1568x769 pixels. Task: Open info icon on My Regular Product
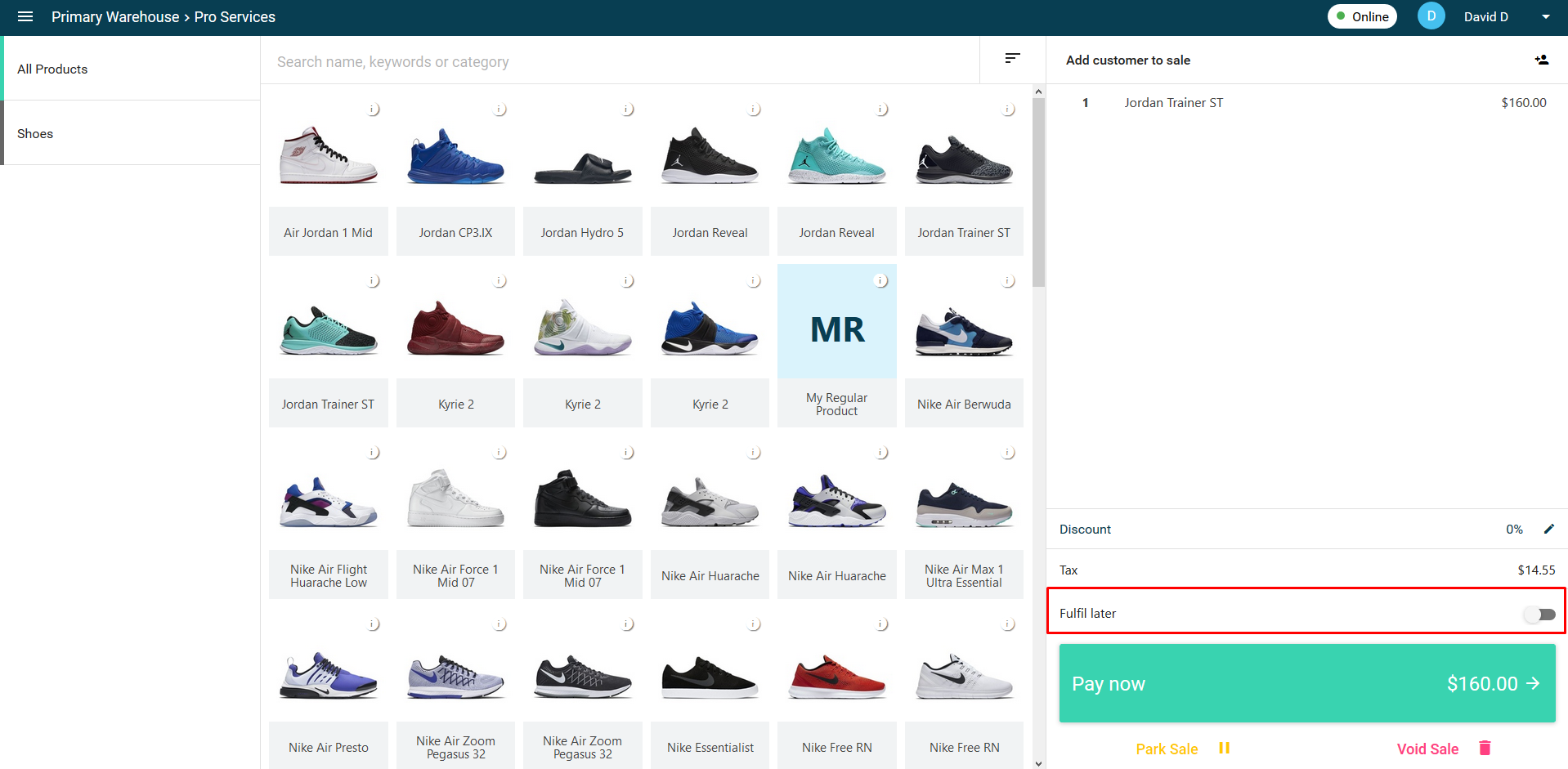coord(881,281)
